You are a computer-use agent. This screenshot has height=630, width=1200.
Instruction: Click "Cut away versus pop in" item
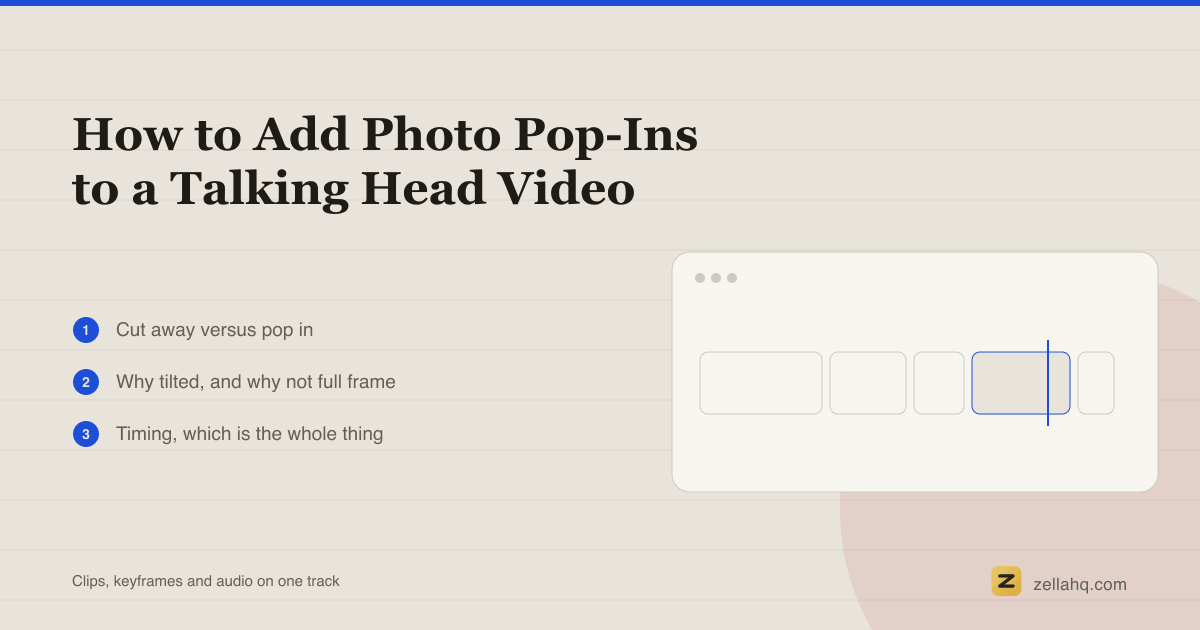click(x=214, y=330)
